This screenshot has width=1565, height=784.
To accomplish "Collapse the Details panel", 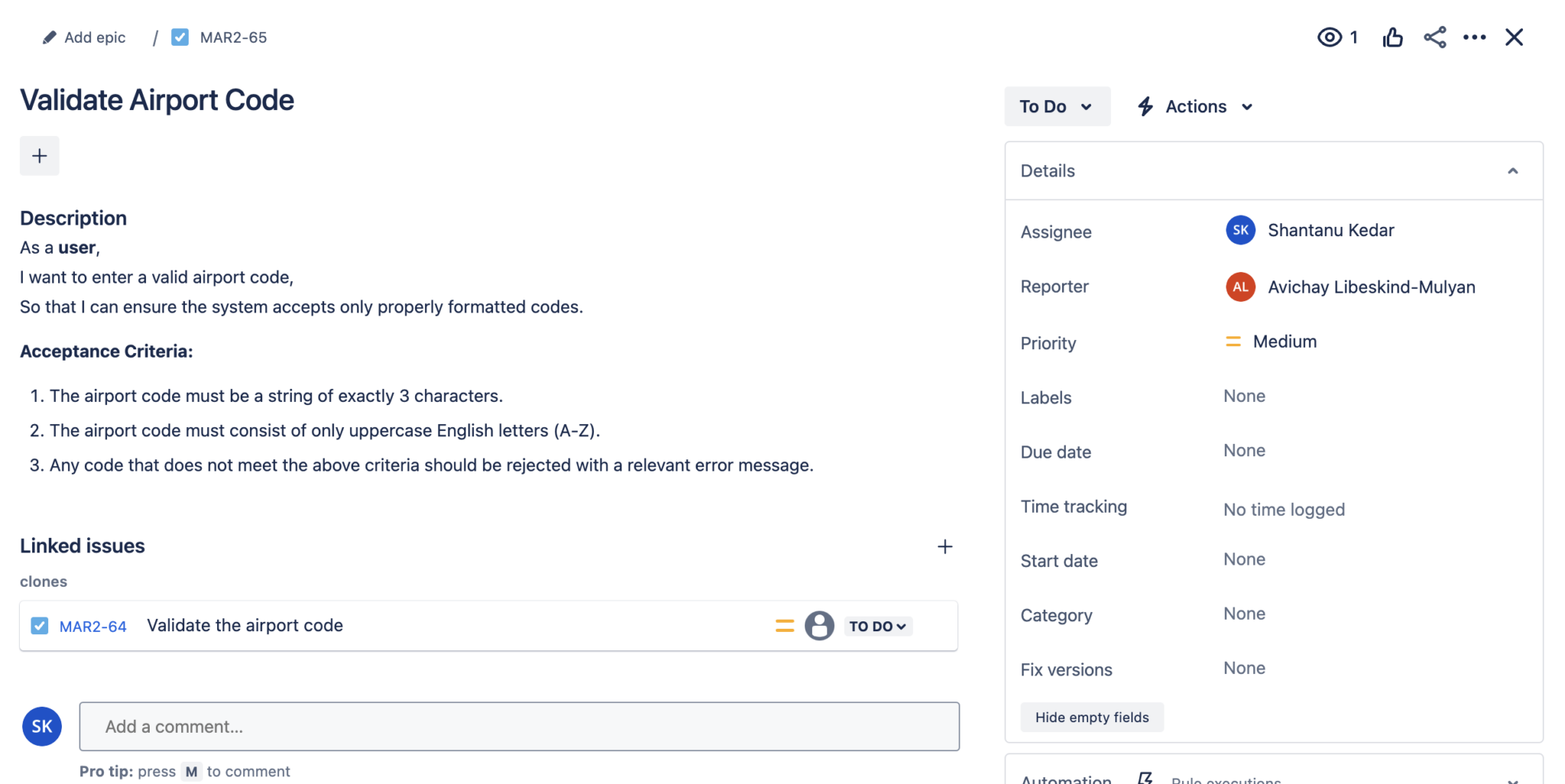I will [x=1514, y=170].
